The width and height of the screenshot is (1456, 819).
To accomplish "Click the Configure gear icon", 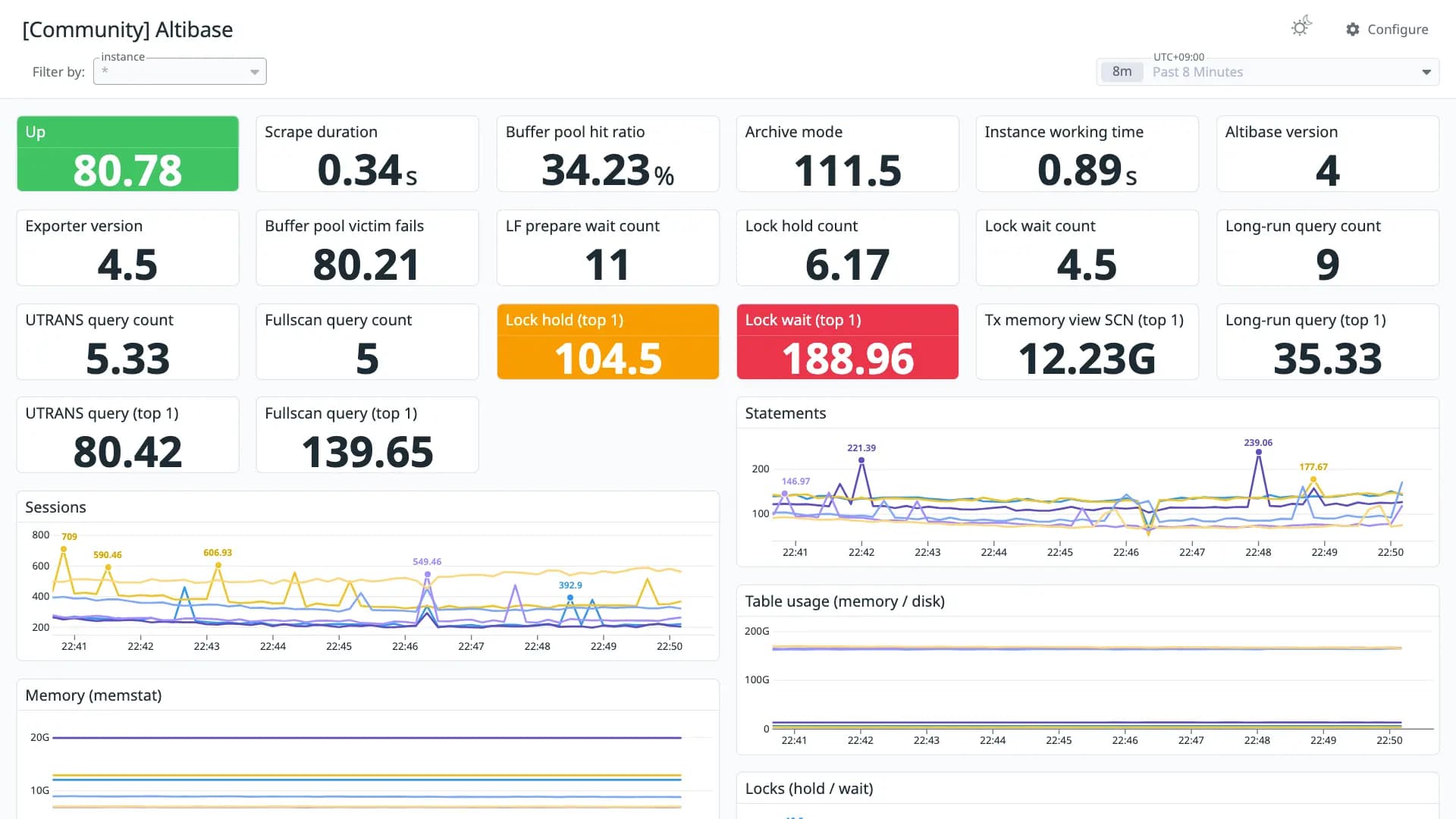I will (1353, 30).
